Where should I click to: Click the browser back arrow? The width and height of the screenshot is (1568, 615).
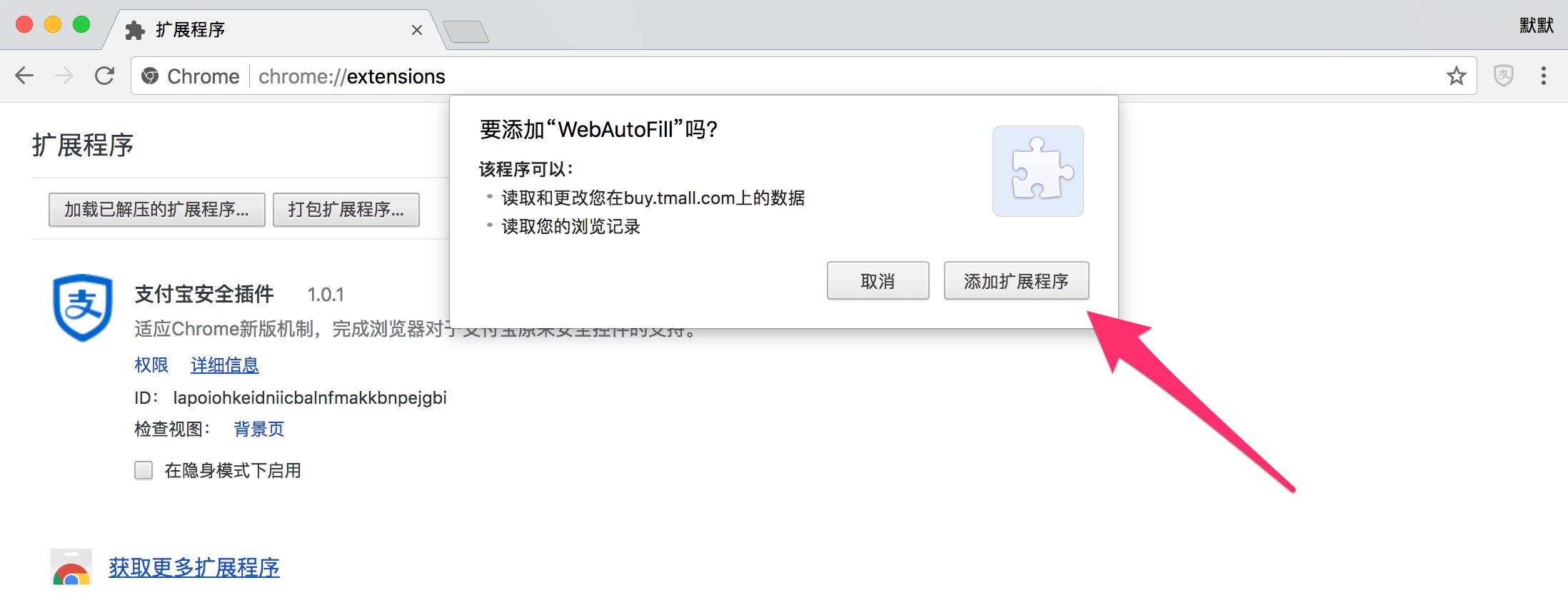click(24, 76)
